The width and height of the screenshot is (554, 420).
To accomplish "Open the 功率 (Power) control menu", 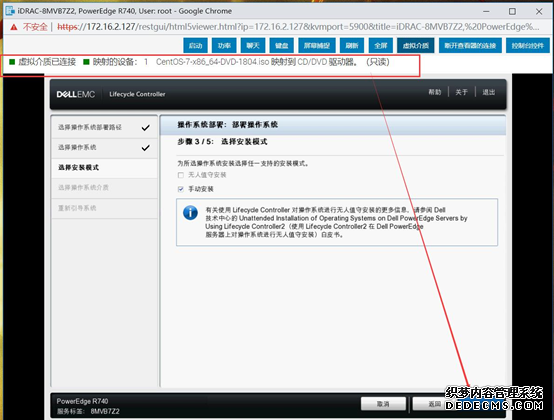I will tap(224, 46).
